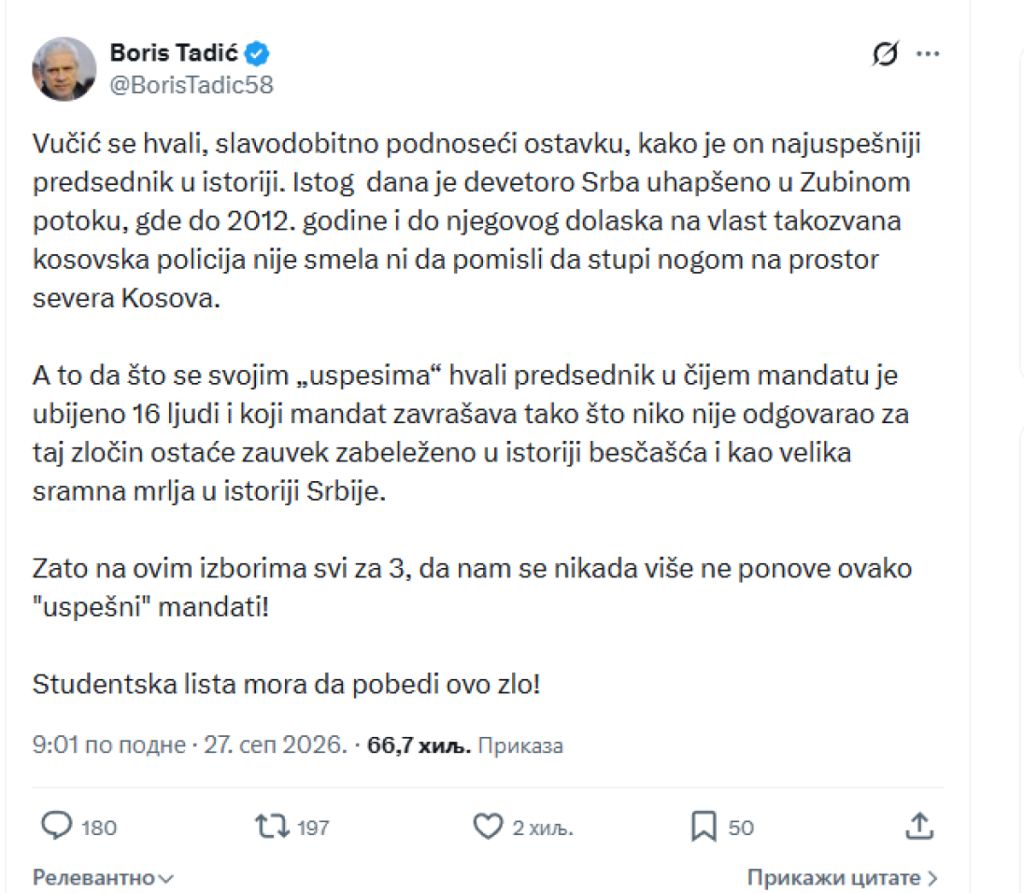Screen dimensions: 1024x893
Task: Click the 197 reposts count
Action: [313, 828]
